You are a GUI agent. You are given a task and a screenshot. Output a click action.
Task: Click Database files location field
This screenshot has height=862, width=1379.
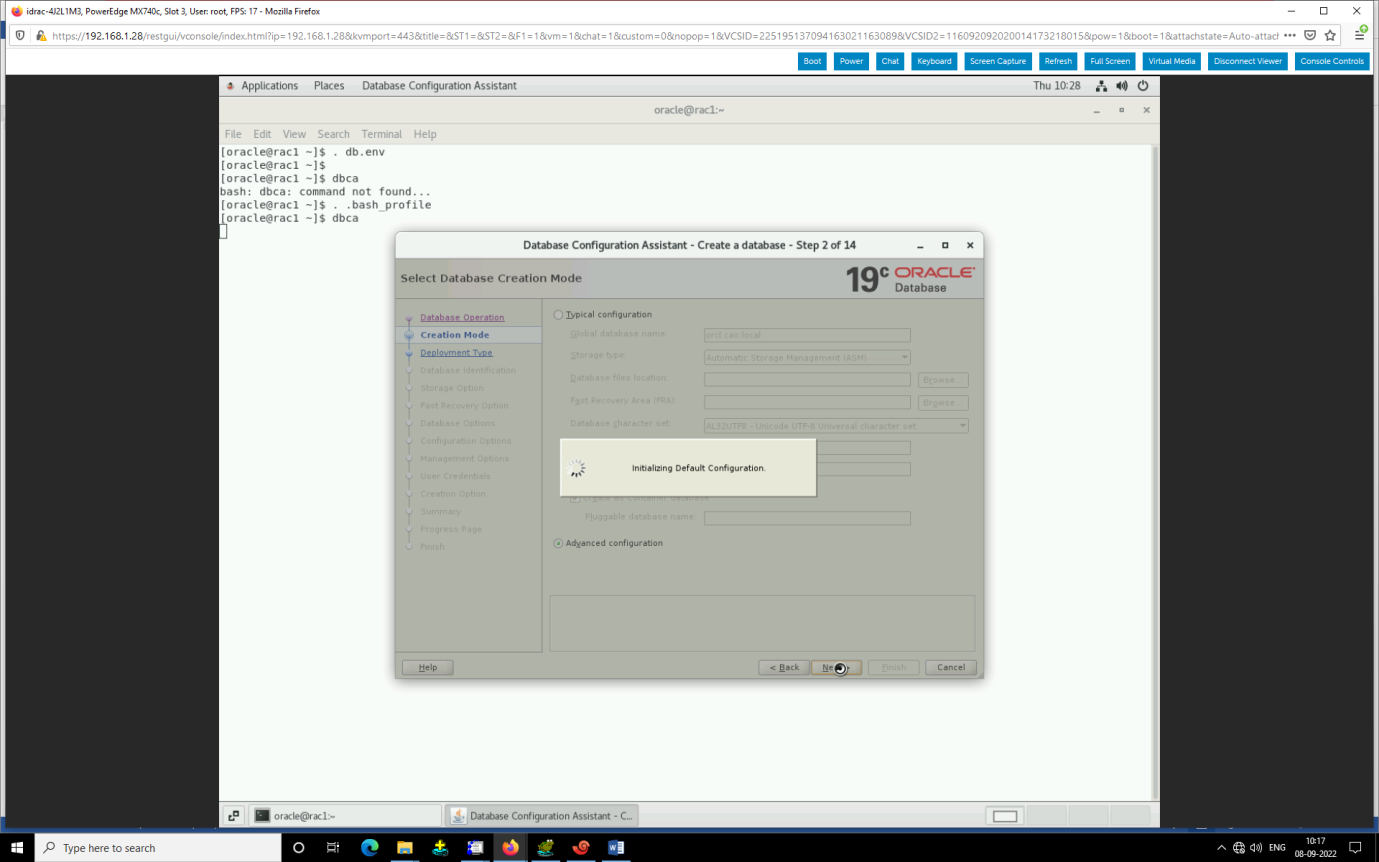(x=807, y=380)
